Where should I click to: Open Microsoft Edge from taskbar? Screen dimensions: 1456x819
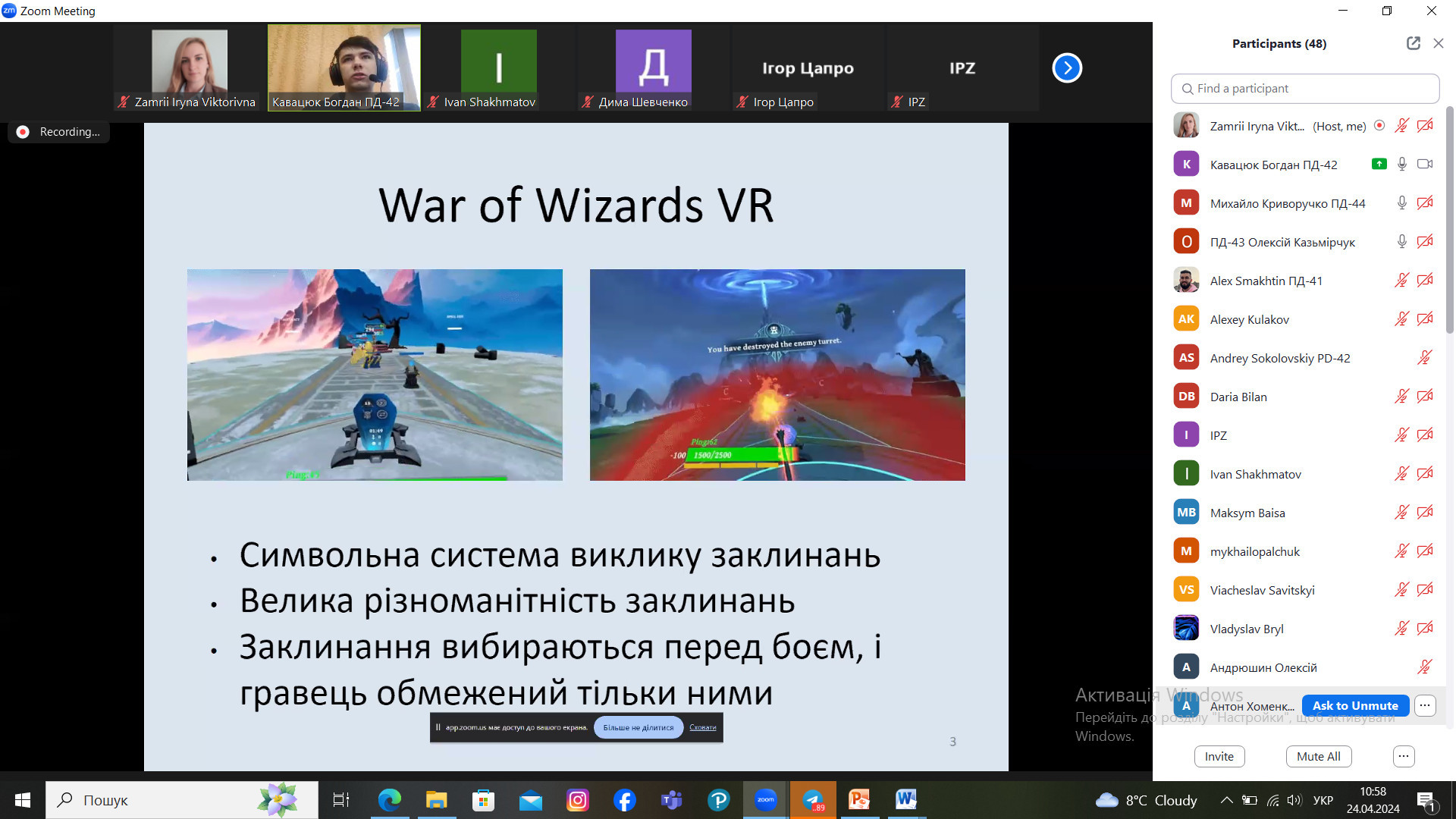[389, 800]
